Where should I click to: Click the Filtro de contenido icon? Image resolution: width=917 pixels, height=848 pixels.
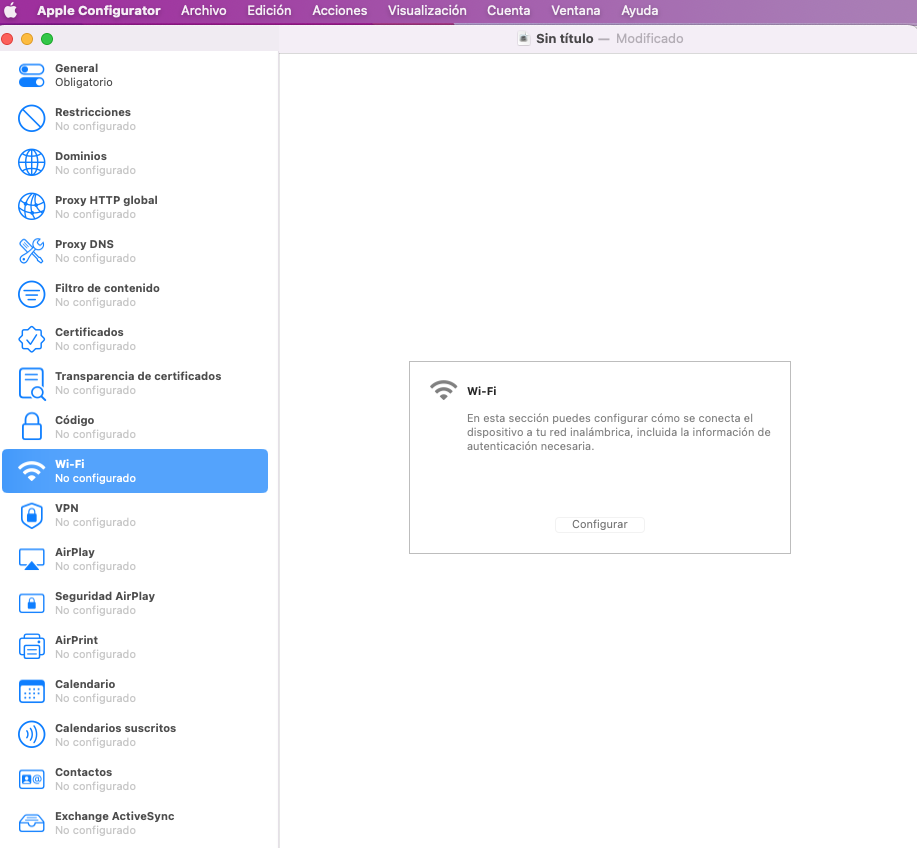[32, 295]
